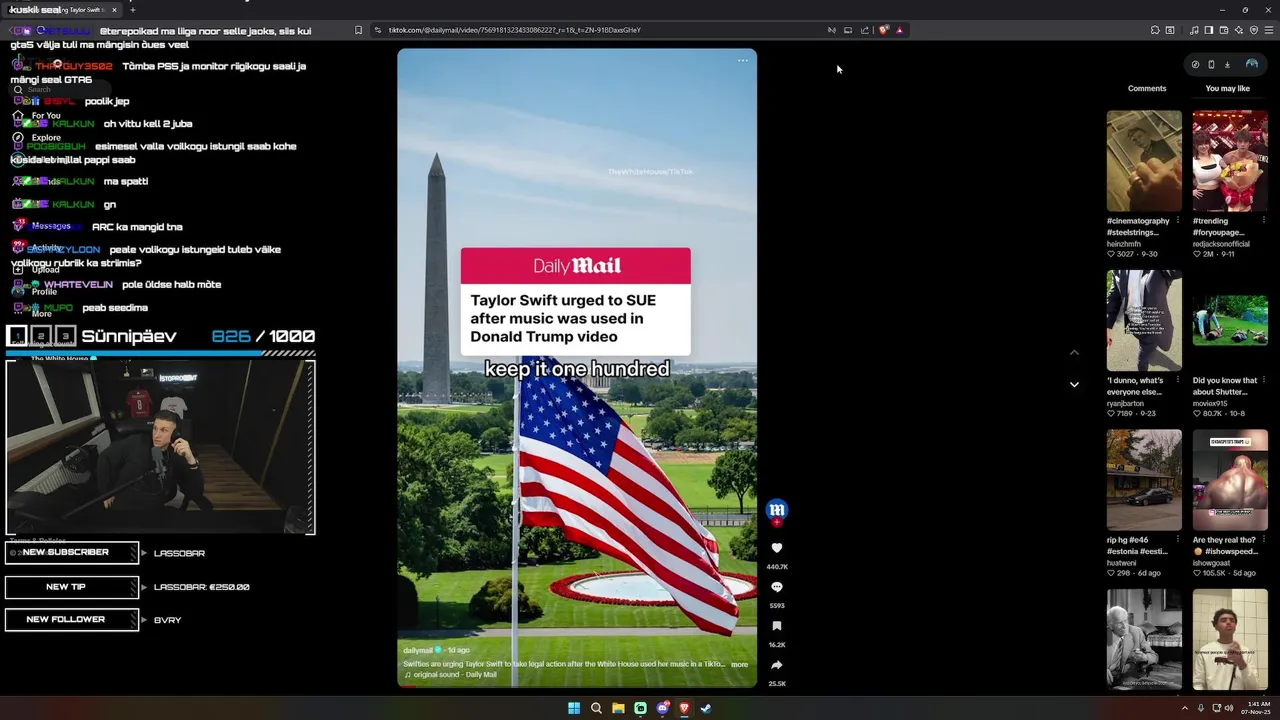
Task: Go to the previous video with up chevron
Action: point(1074,352)
